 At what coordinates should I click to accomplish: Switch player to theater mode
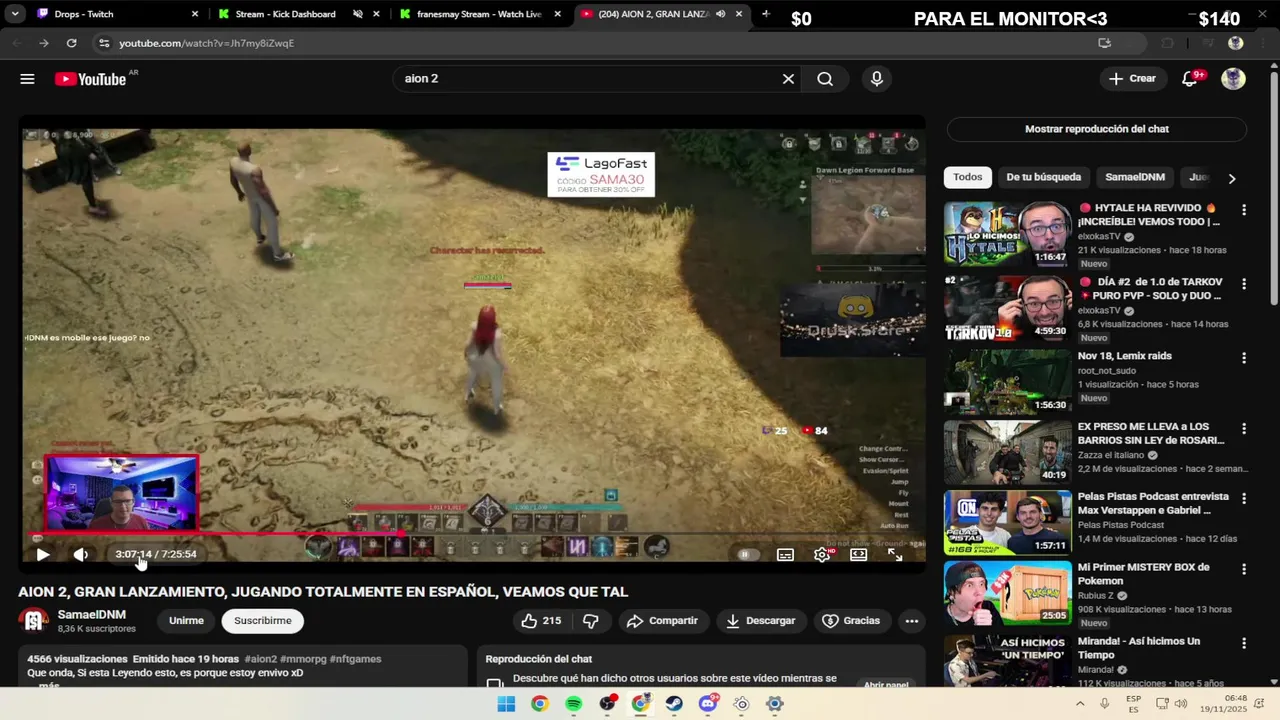click(858, 554)
